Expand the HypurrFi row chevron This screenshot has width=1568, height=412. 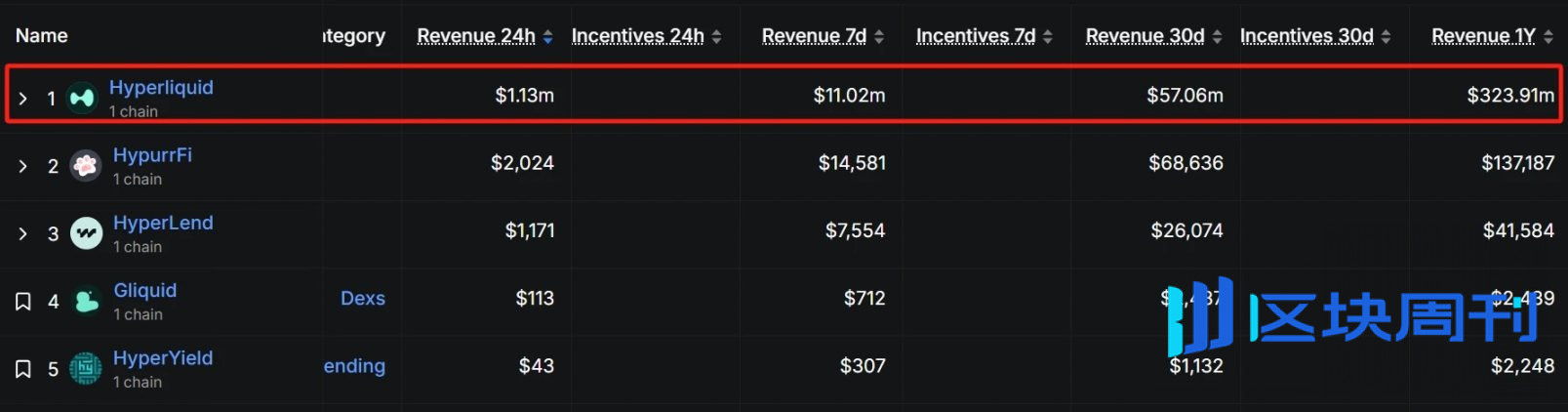pos(23,166)
